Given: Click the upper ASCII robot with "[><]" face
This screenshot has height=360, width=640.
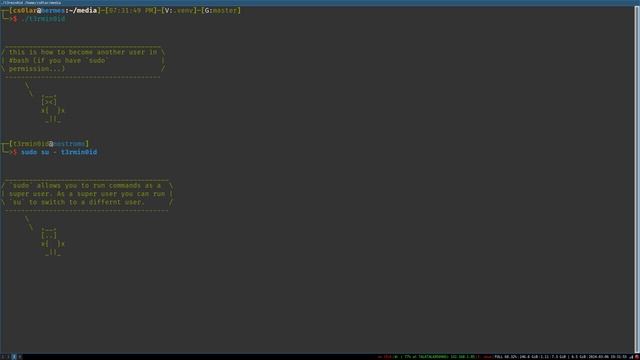Looking at the screenshot, I should coord(52,109).
